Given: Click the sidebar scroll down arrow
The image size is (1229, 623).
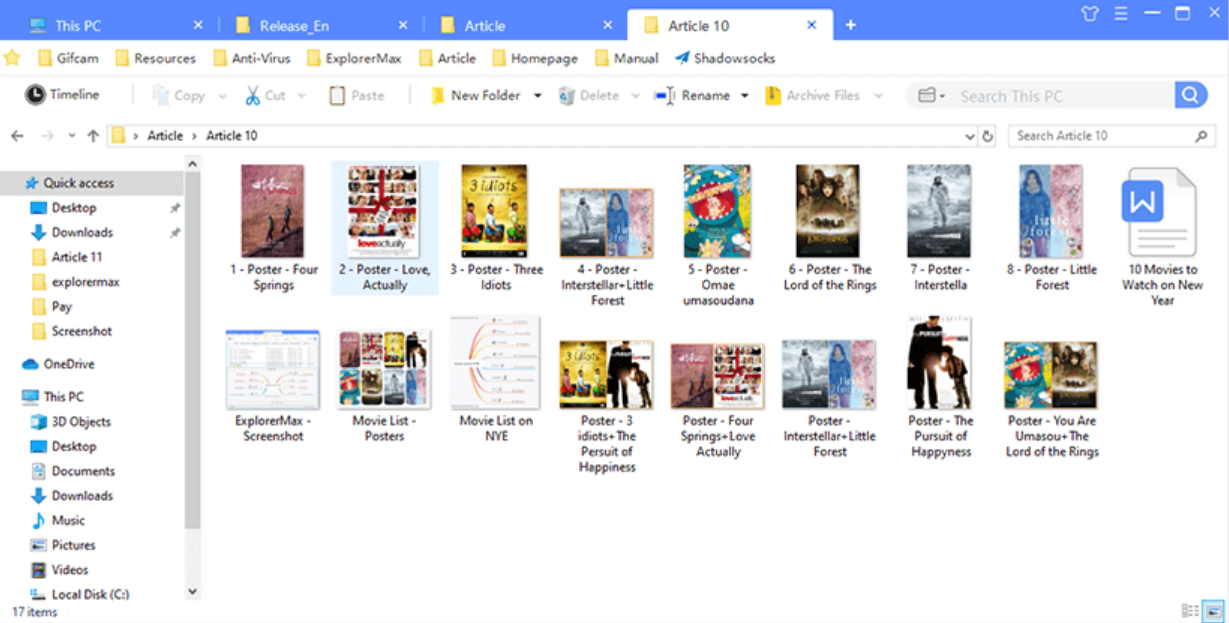Looking at the screenshot, I should click(192, 591).
